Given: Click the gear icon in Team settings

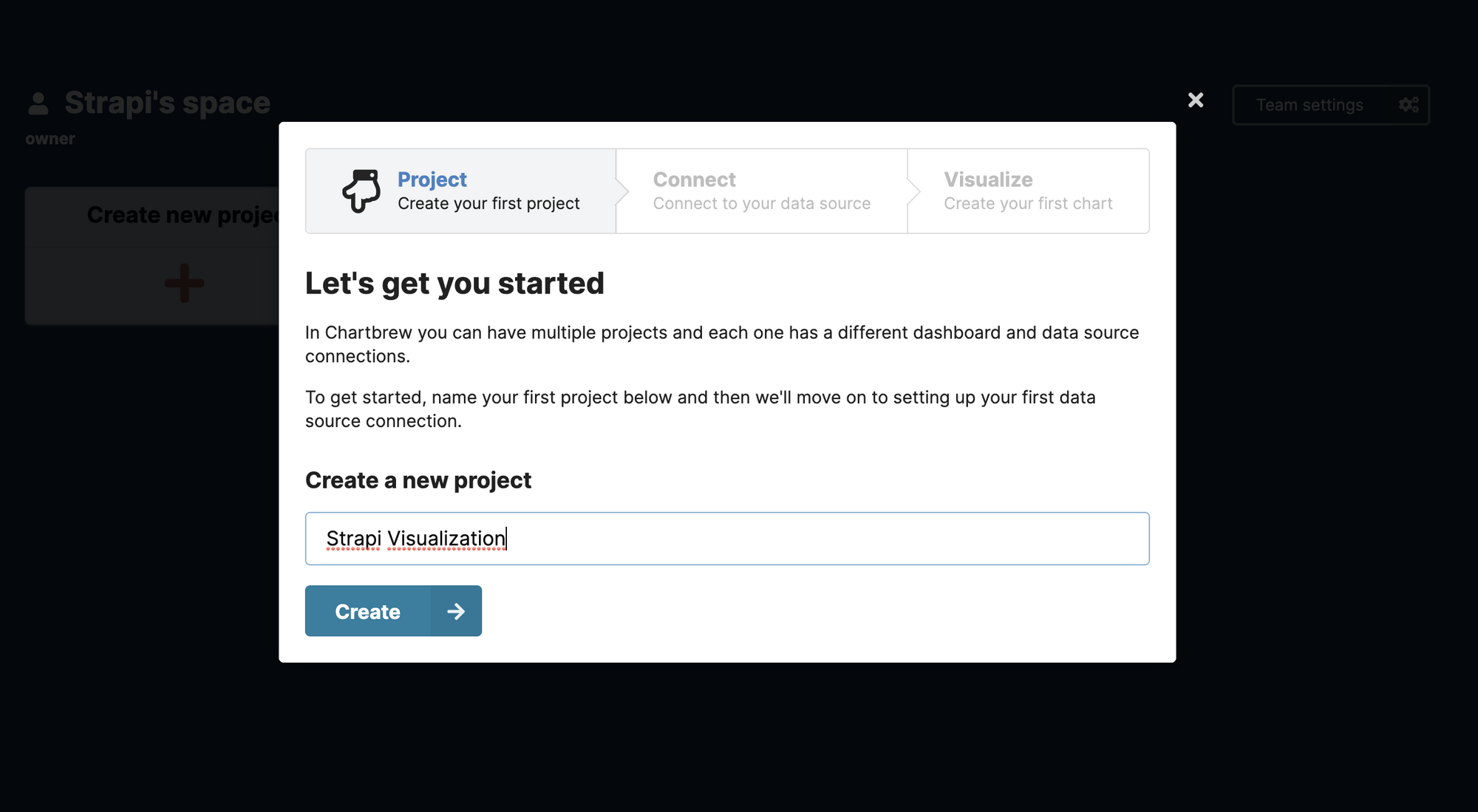Looking at the screenshot, I should [1409, 104].
